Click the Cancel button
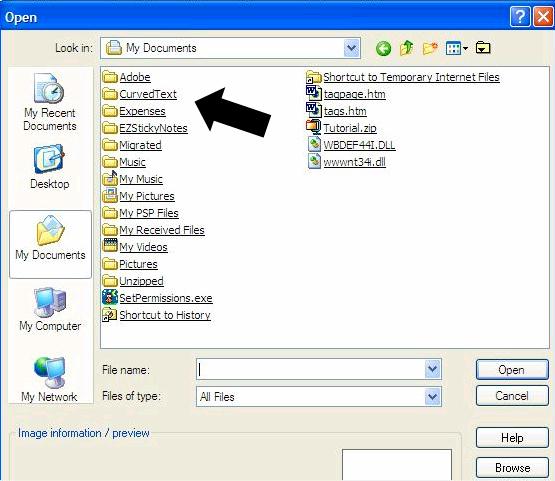This screenshot has height=481, width=555. (x=512, y=396)
